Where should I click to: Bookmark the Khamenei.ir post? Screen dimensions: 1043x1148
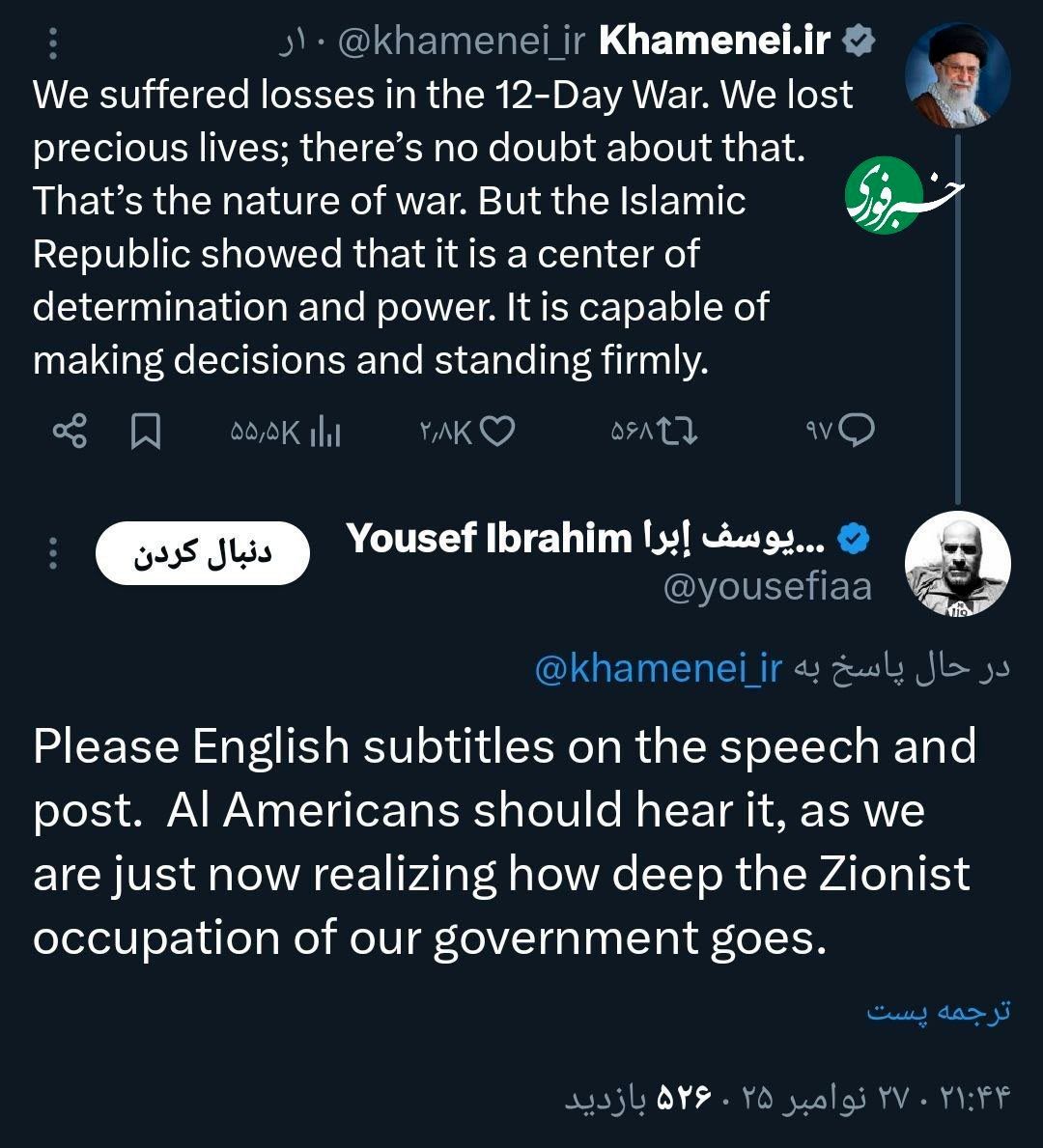[x=146, y=432]
